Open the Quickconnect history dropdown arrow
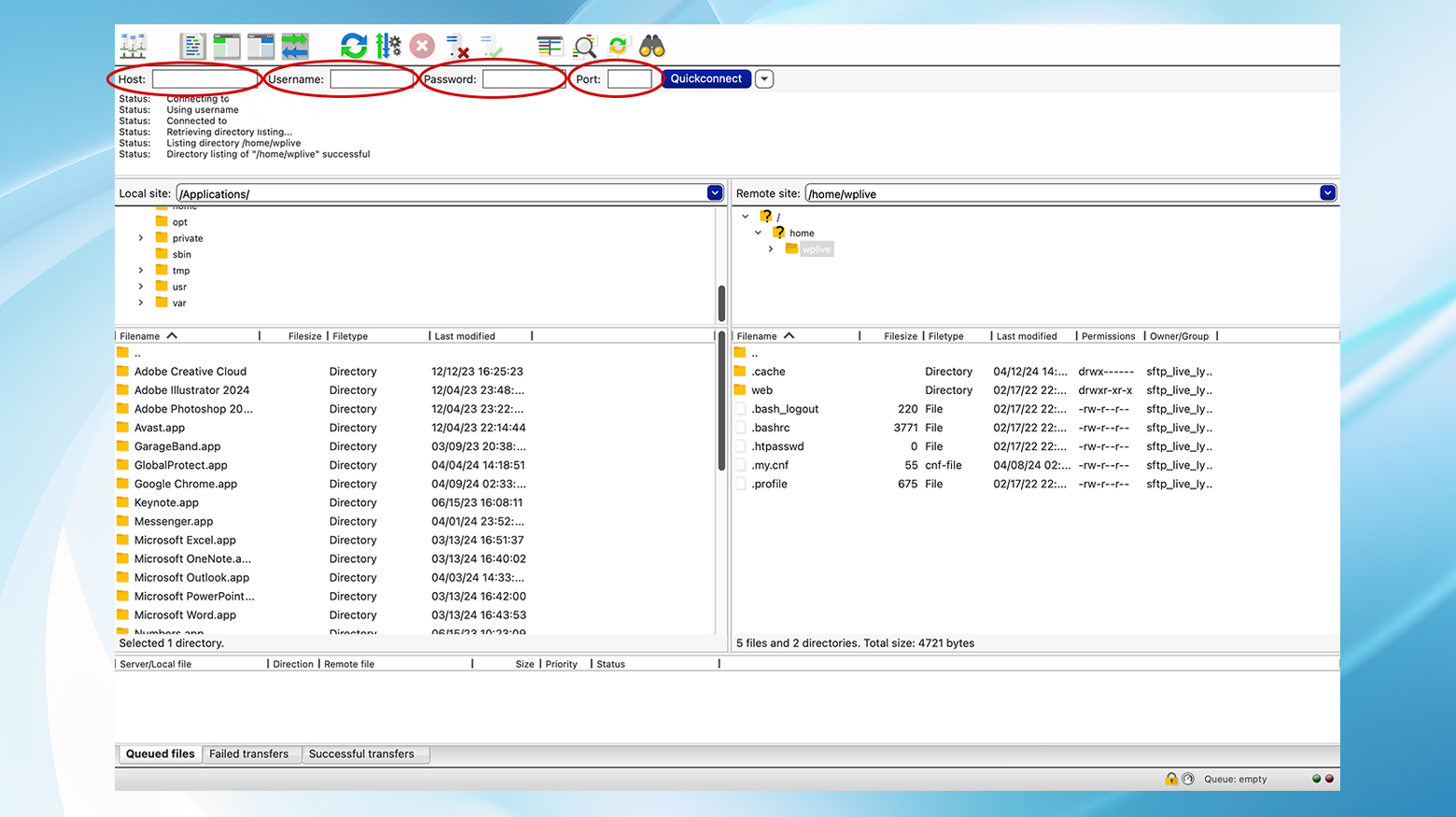The image size is (1456, 817). pos(764,79)
